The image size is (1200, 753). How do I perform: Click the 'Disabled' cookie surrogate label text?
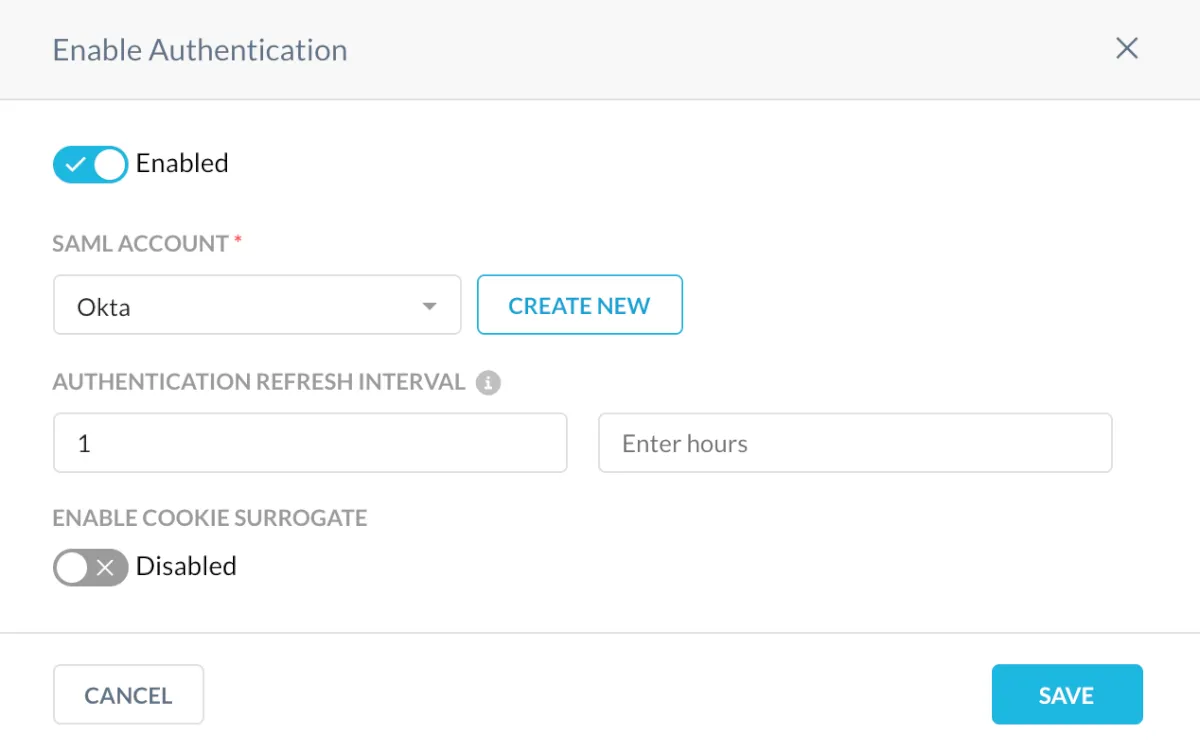point(186,567)
